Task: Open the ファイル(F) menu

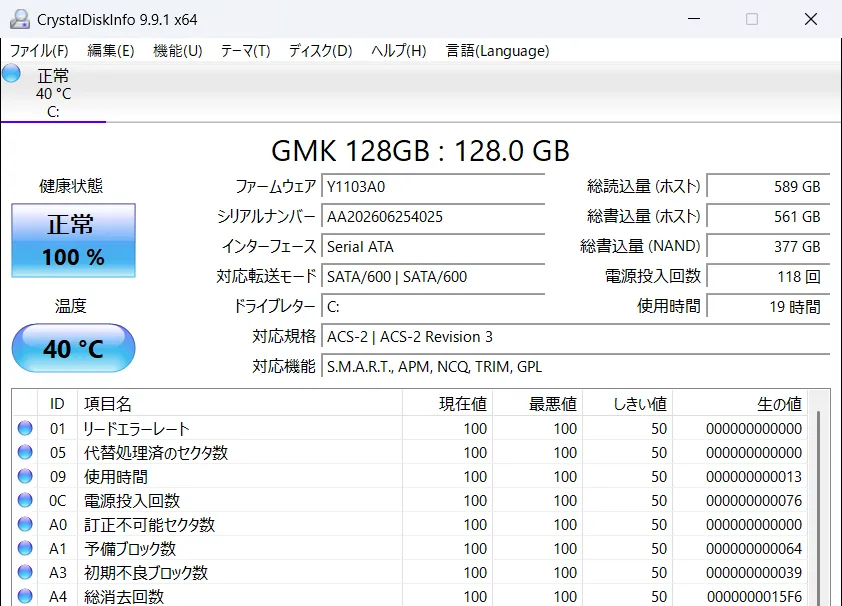Action: coord(39,51)
